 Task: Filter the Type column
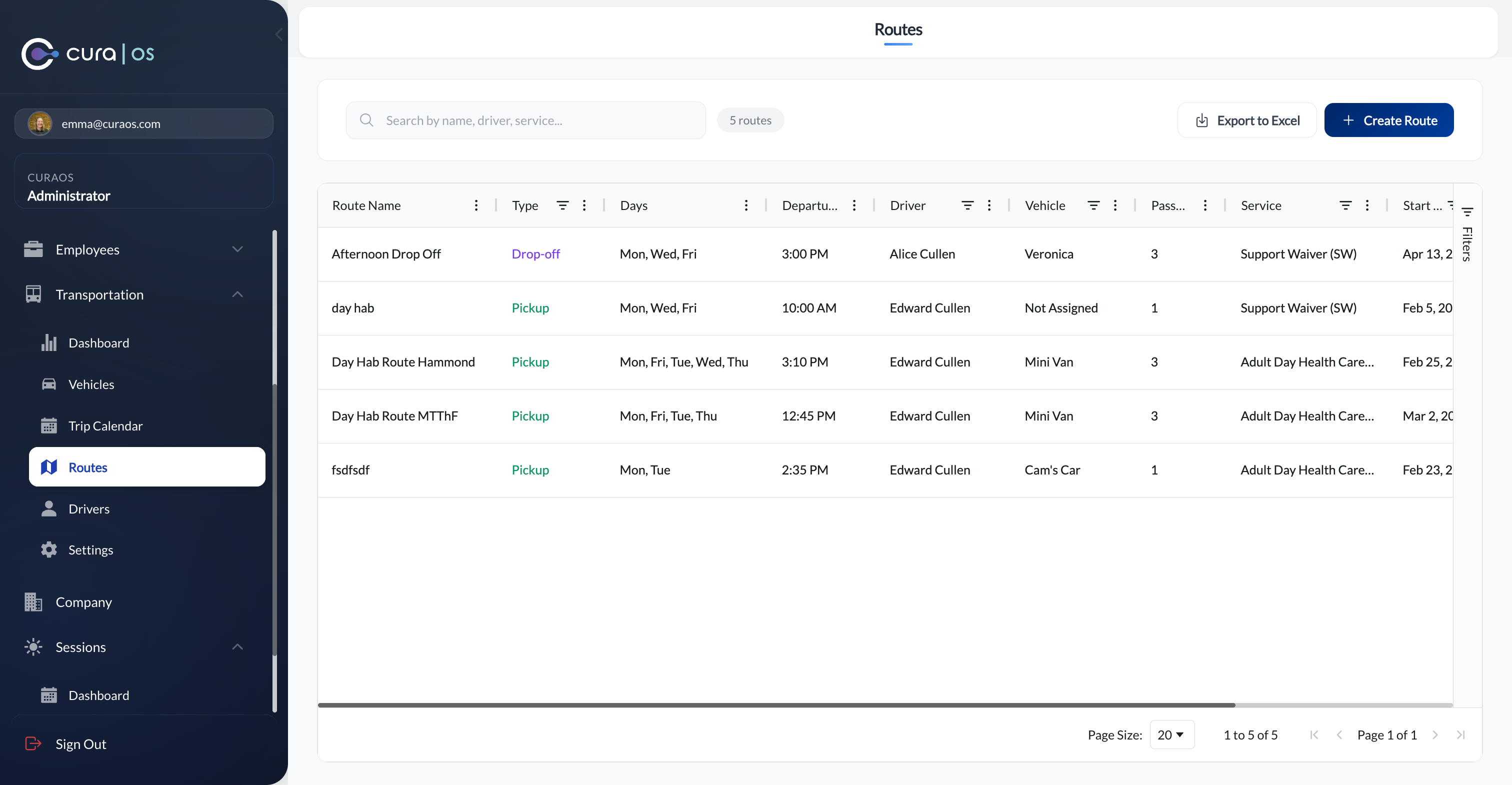[562, 205]
